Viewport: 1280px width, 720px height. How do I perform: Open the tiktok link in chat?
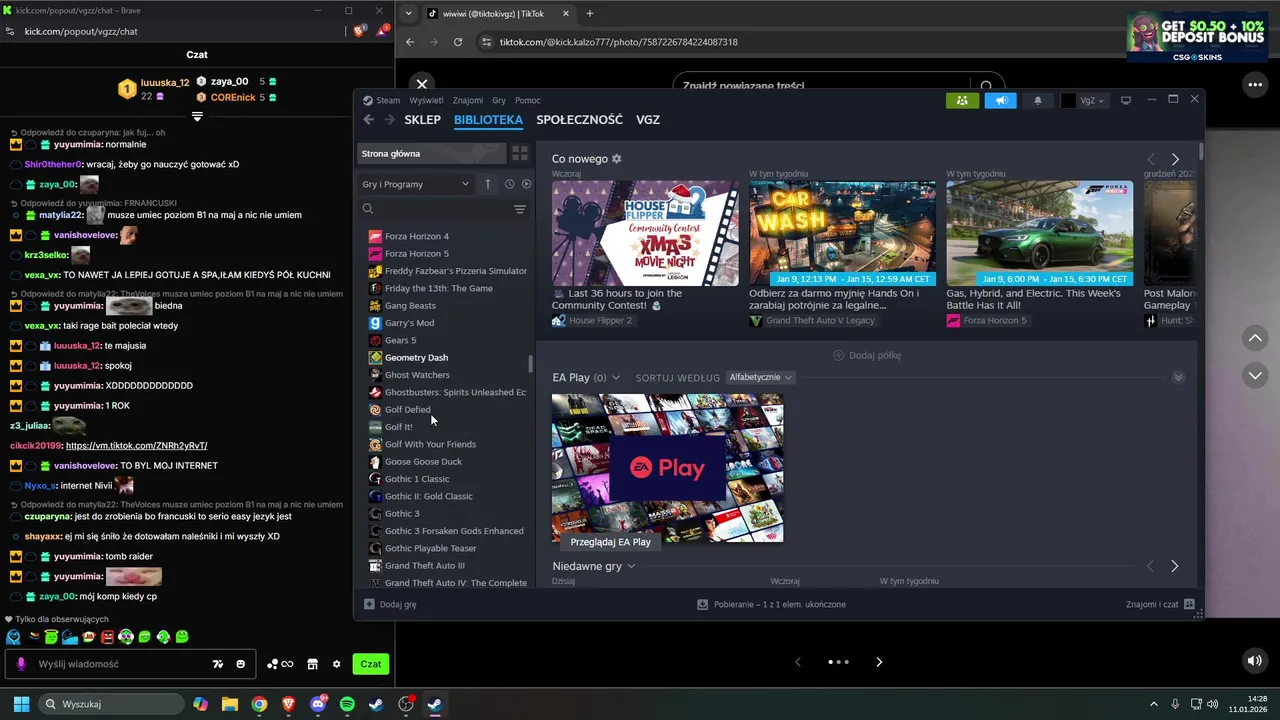(137, 445)
